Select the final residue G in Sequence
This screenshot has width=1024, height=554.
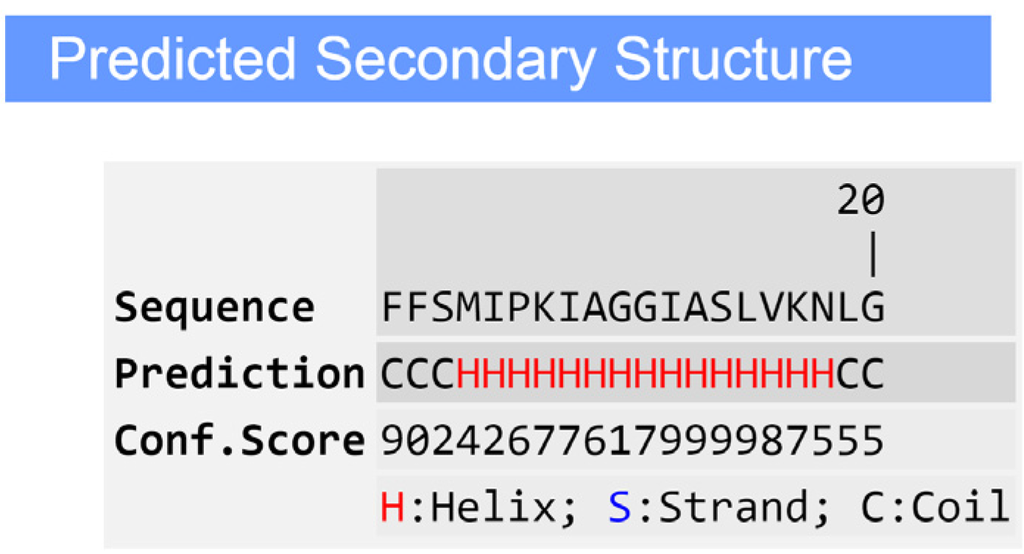pos(872,308)
